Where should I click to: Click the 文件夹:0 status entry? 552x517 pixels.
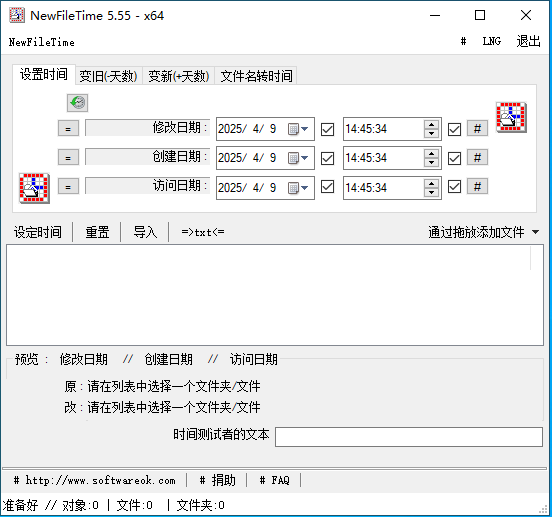[x=200, y=505]
